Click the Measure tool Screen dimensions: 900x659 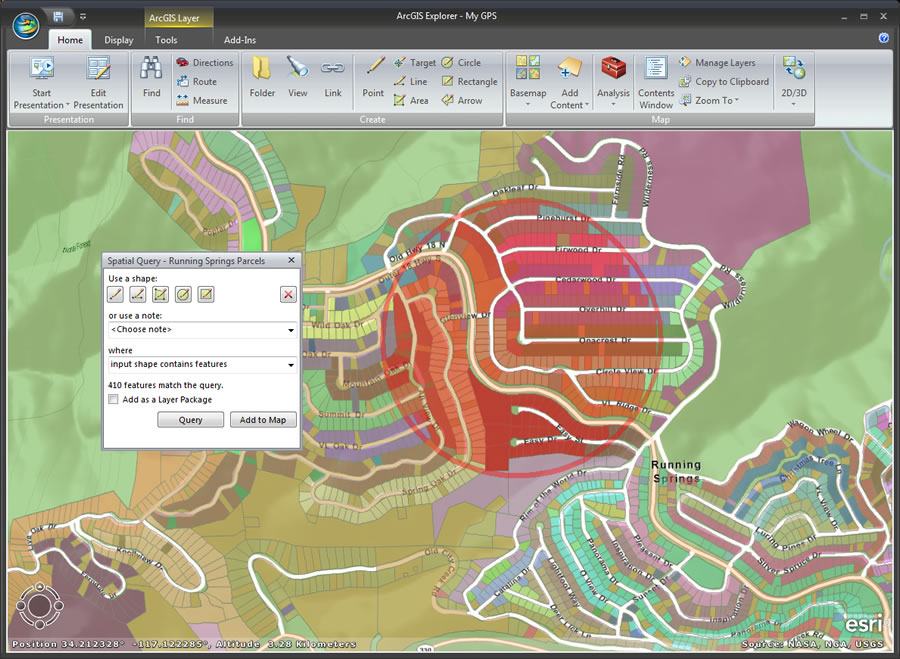point(202,101)
